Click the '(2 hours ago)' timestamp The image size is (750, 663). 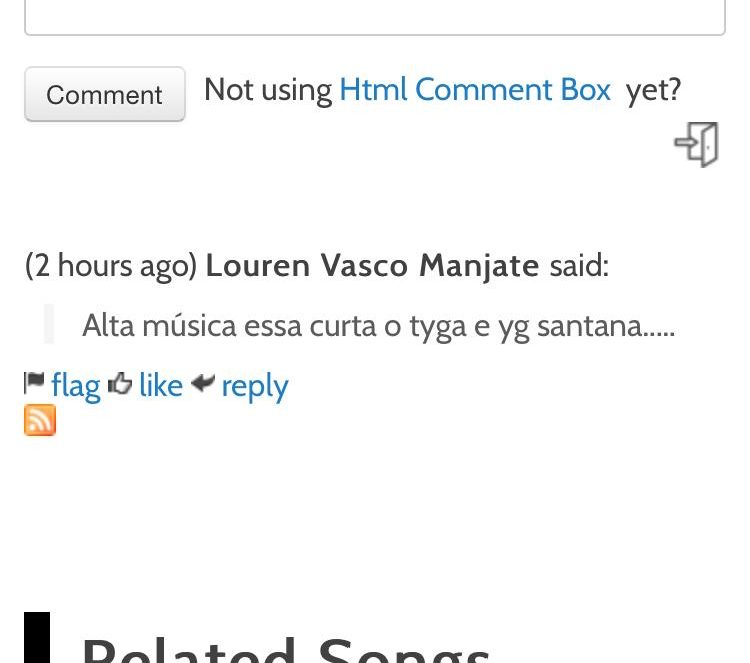click(x=111, y=266)
